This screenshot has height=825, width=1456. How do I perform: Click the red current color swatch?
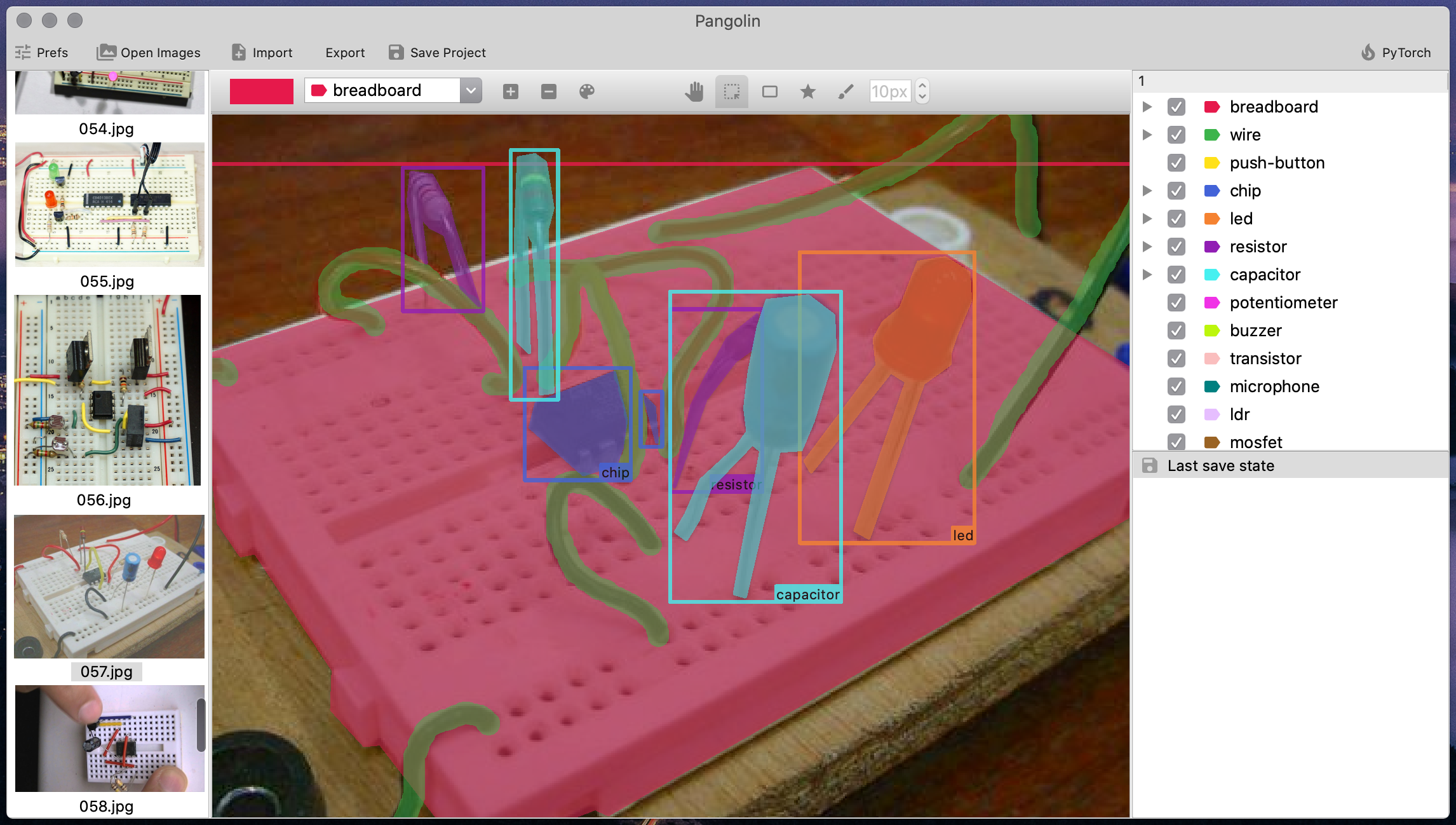[x=262, y=92]
